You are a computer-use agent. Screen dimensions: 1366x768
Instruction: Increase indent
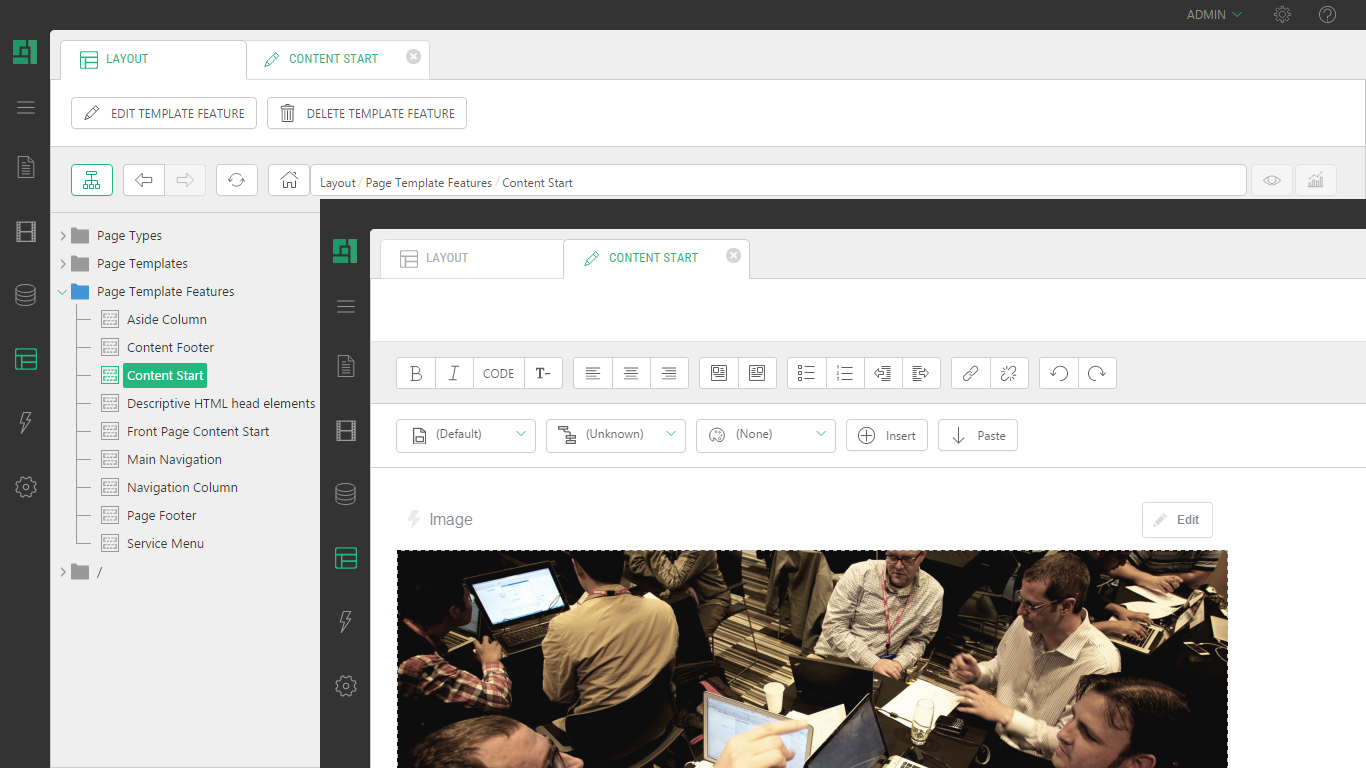click(921, 373)
